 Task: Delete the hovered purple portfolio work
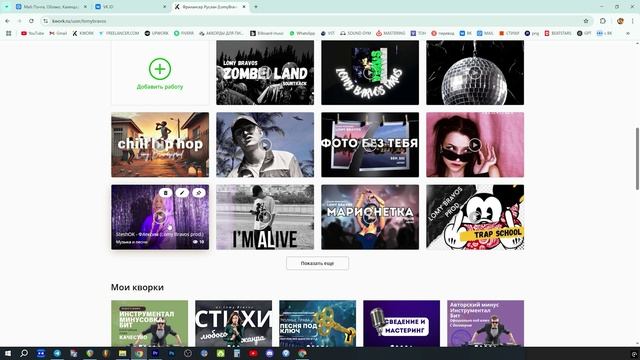[165, 193]
